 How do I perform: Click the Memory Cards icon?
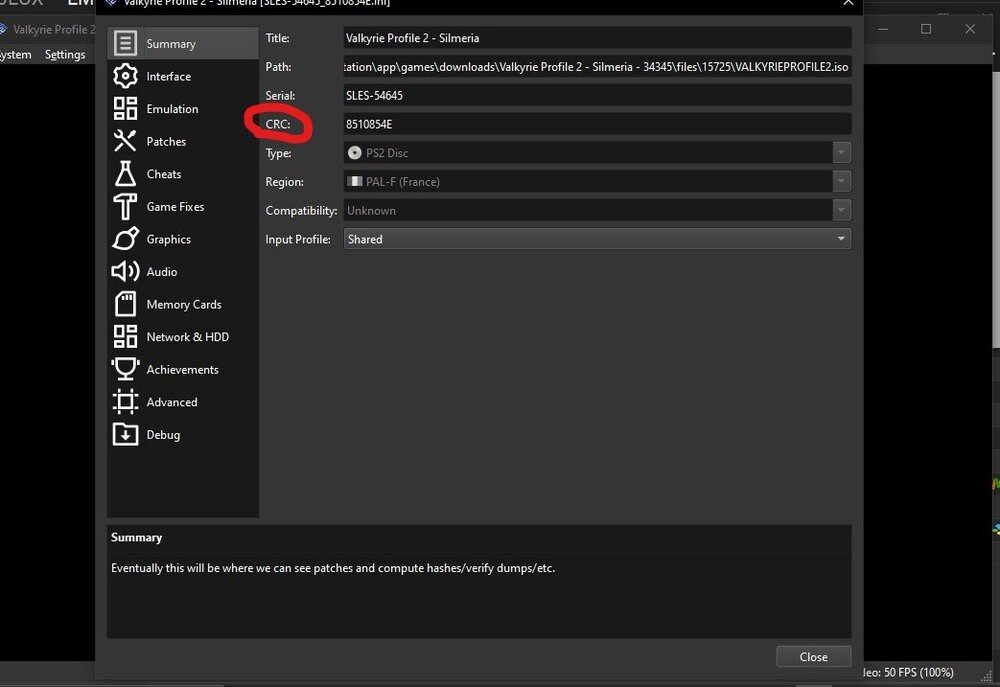pos(125,304)
